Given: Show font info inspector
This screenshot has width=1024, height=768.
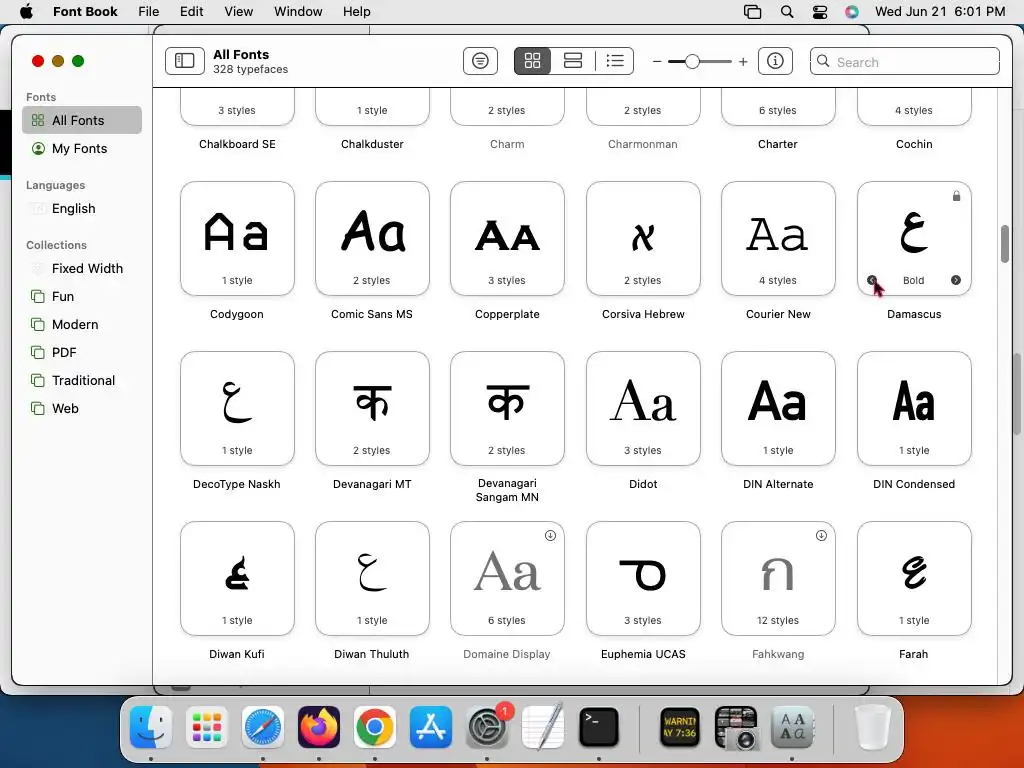Looking at the screenshot, I should [x=775, y=61].
